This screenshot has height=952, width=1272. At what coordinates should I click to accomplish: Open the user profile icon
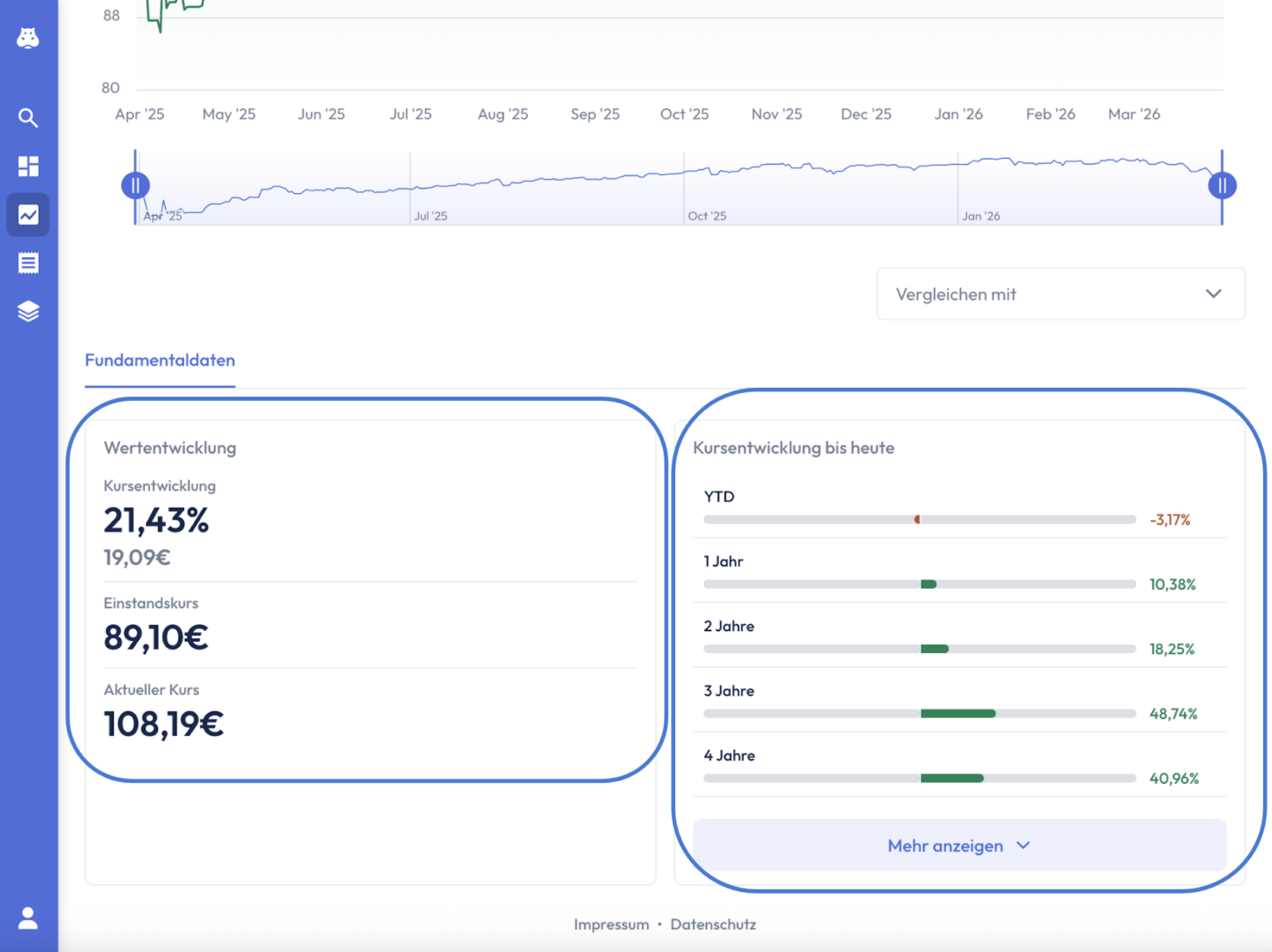click(28, 919)
